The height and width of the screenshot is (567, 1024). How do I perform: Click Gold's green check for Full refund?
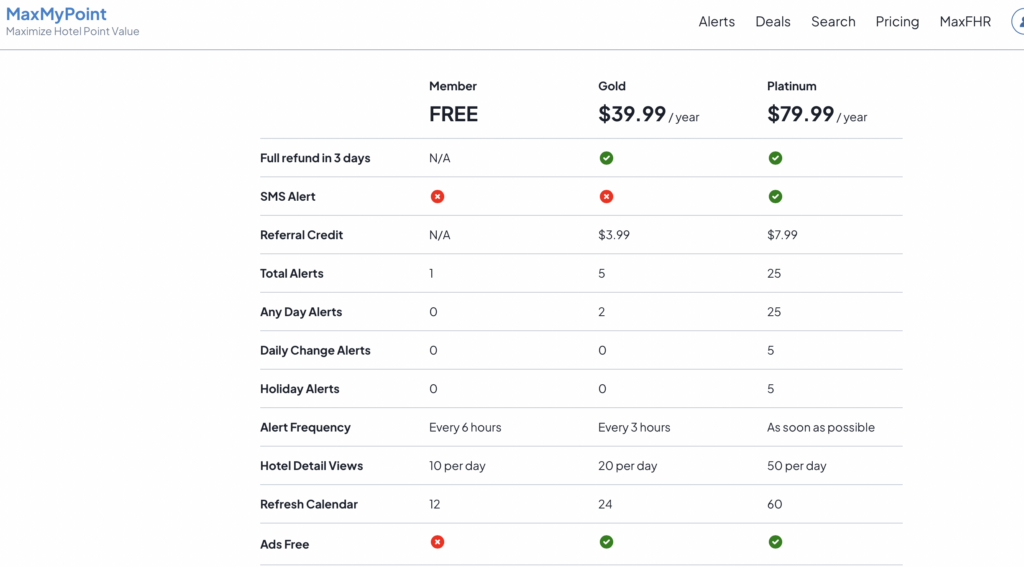click(606, 158)
